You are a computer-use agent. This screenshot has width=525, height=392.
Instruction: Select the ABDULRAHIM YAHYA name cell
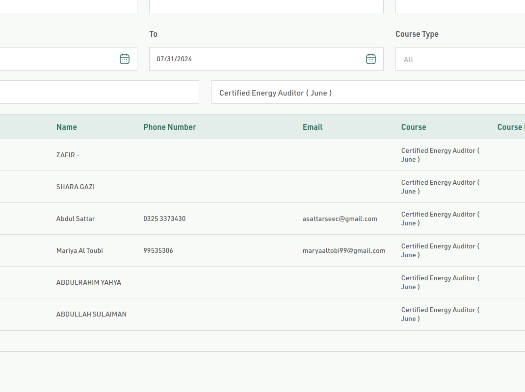click(89, 283)
